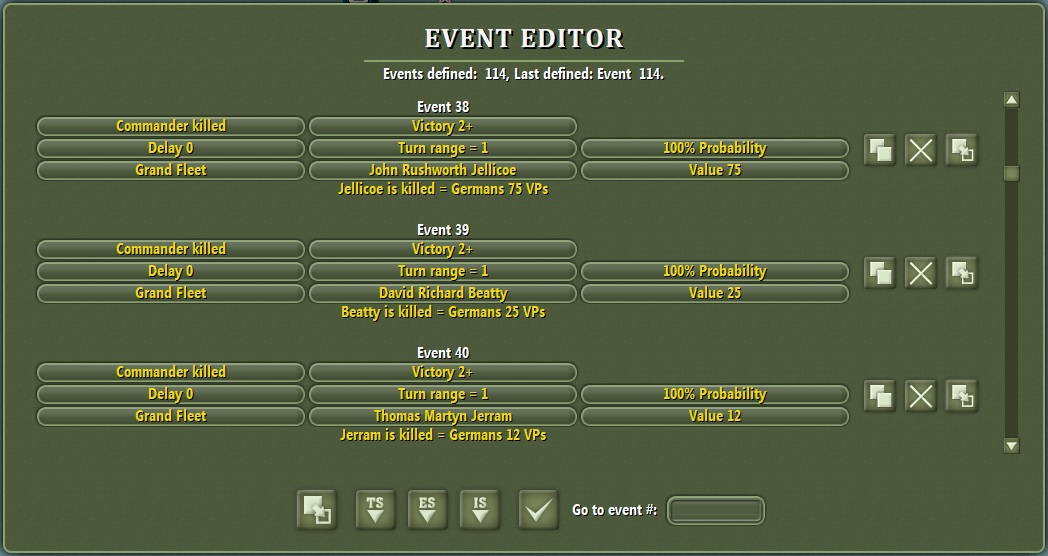Edit Event 40 'Turn range = 1' field
The width and height of the screenshot is (1048, 556).
click(x=442, y=394)
